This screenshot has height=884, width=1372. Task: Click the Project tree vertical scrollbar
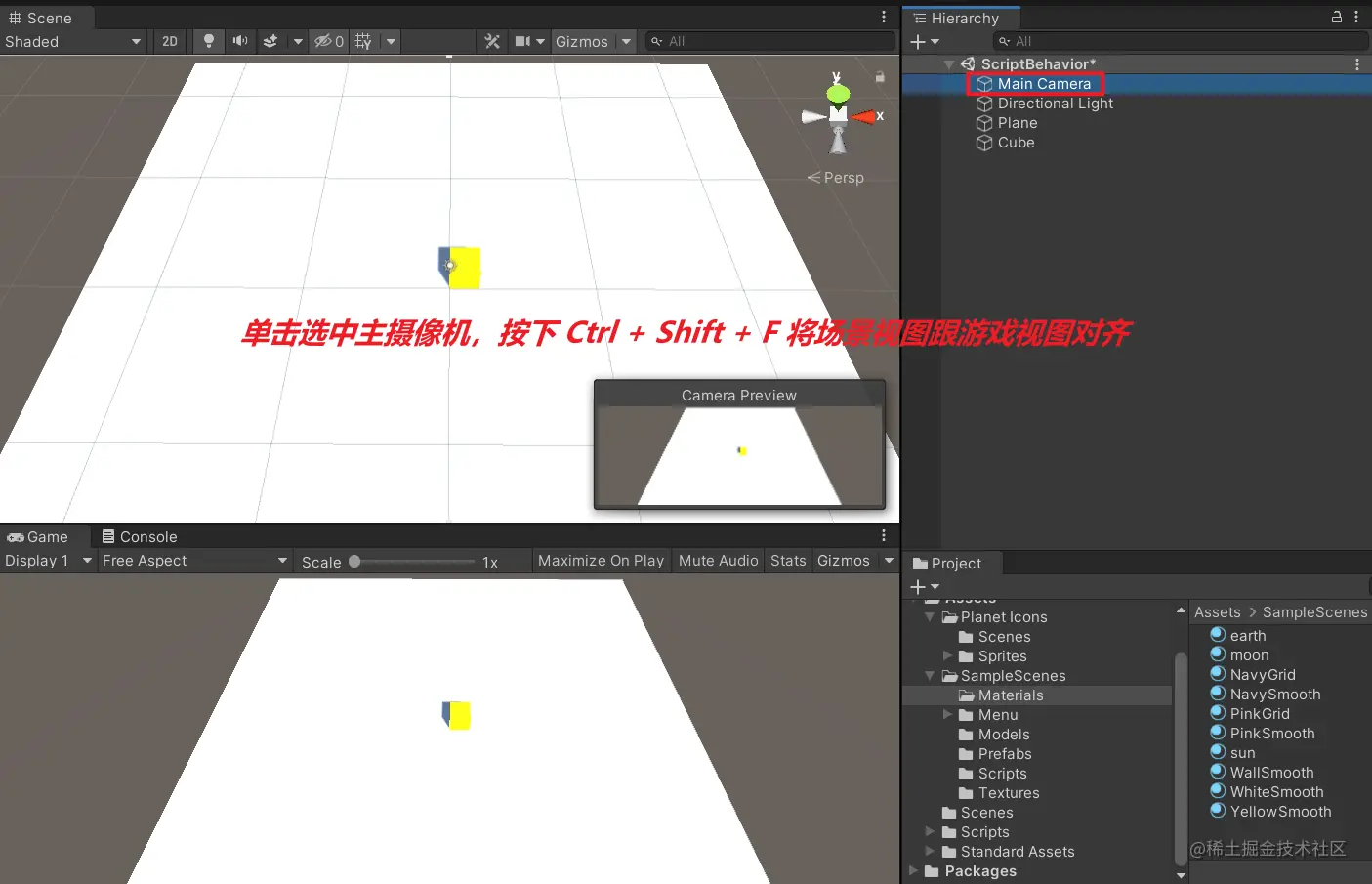coord(1181,758)
